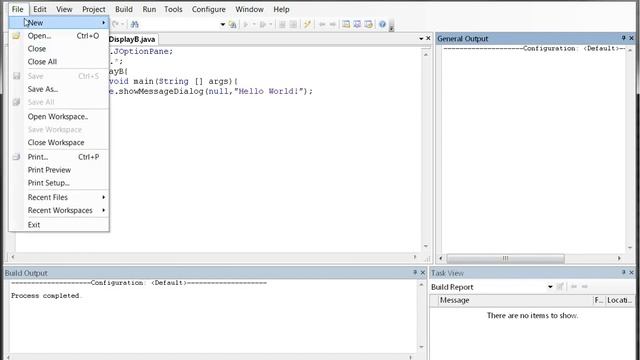
Task: Pin the Task View panel
Action: coord(624,272)
